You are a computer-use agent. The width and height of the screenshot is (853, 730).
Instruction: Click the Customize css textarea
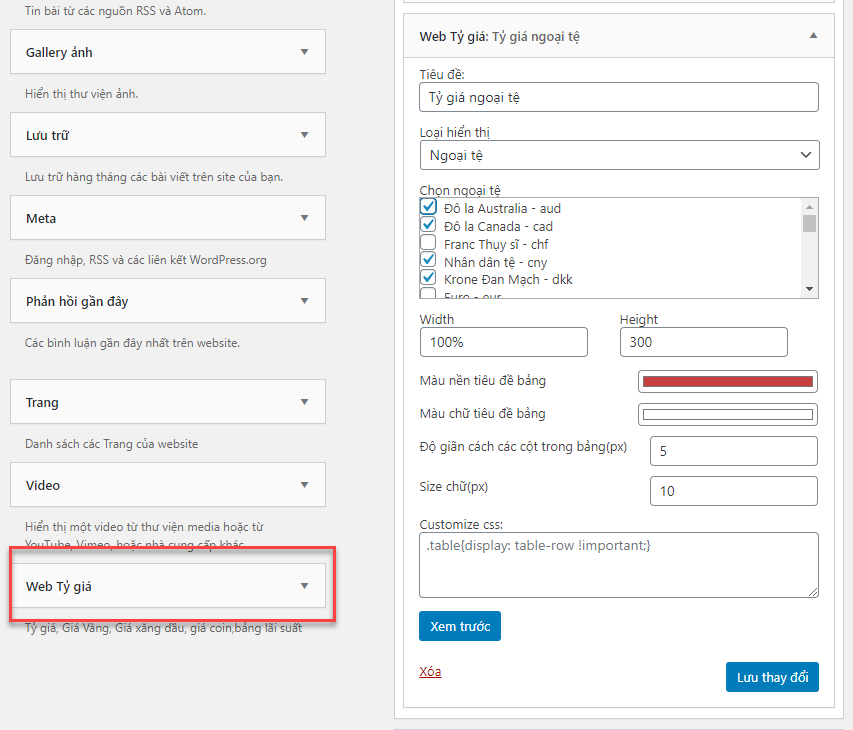pyautogui.click(x=619, y=565)
